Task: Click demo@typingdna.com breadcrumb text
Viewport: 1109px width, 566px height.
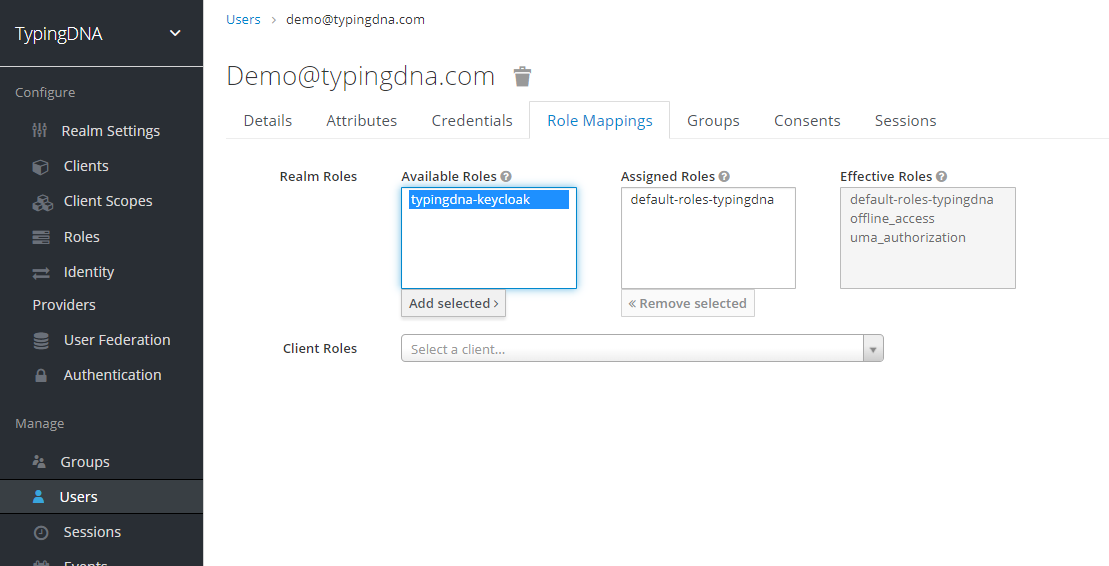Action: pos(355,20)
